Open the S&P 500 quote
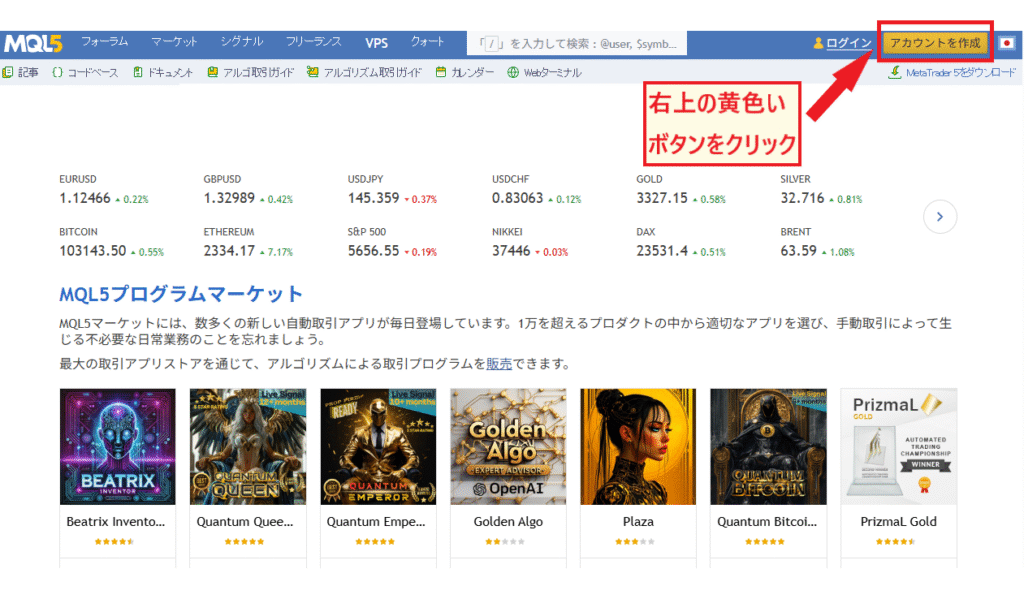The image size is (1024, 599). (x=392, y=242)
